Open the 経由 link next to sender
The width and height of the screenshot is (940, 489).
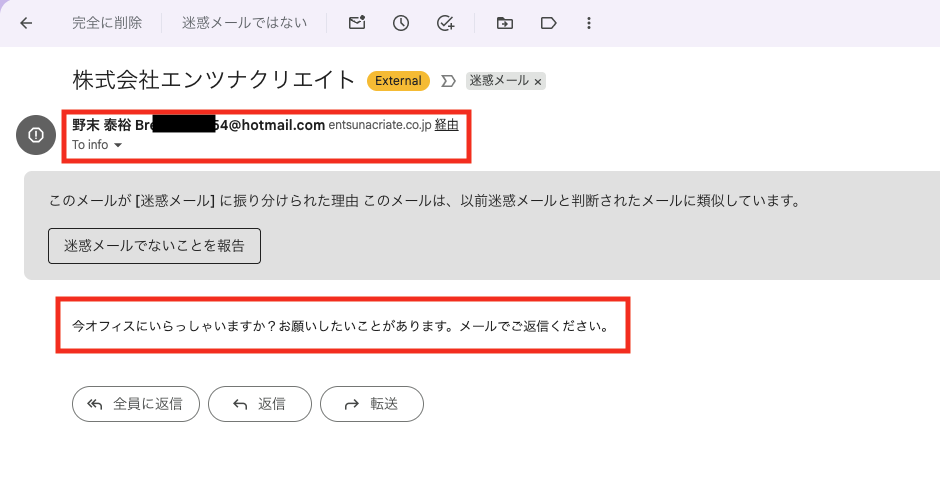[446, 125]
